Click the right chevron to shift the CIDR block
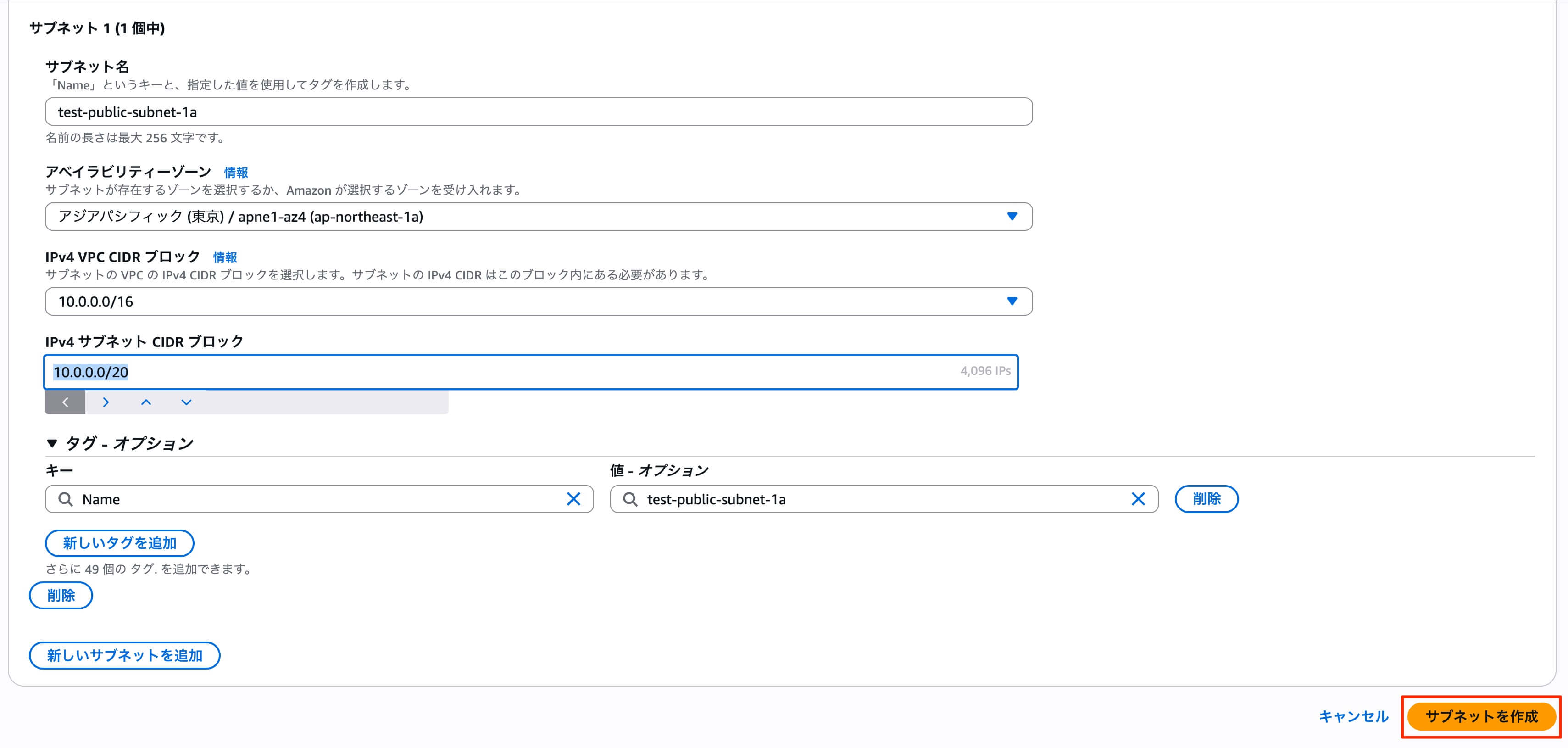The image size is (1568, 748). (x=106, y=402)
